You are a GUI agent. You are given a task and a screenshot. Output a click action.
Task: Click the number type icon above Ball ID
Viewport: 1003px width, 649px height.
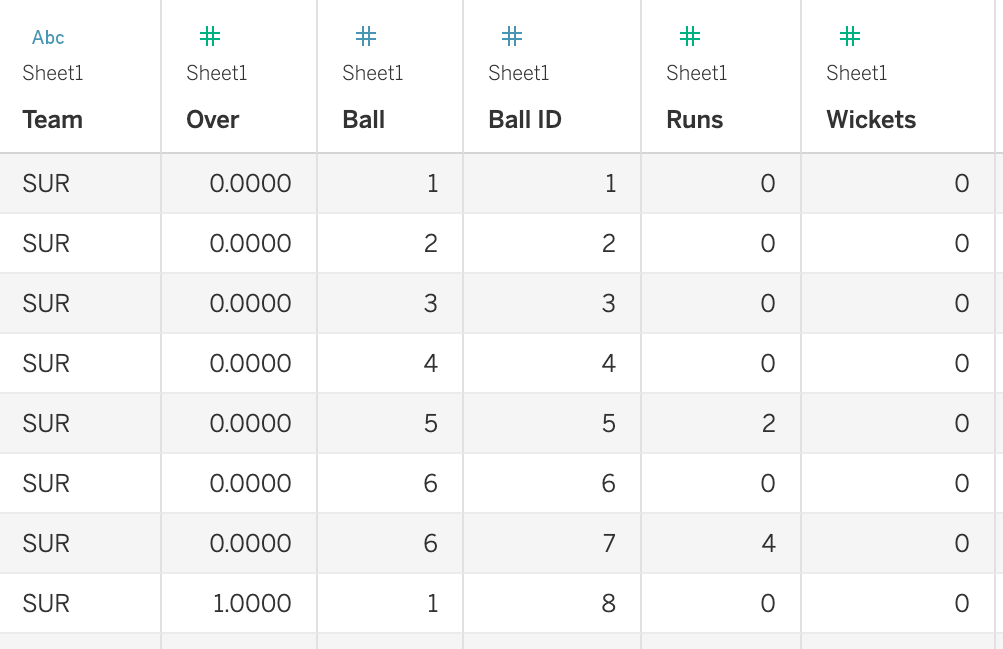[x=512, y=37]
